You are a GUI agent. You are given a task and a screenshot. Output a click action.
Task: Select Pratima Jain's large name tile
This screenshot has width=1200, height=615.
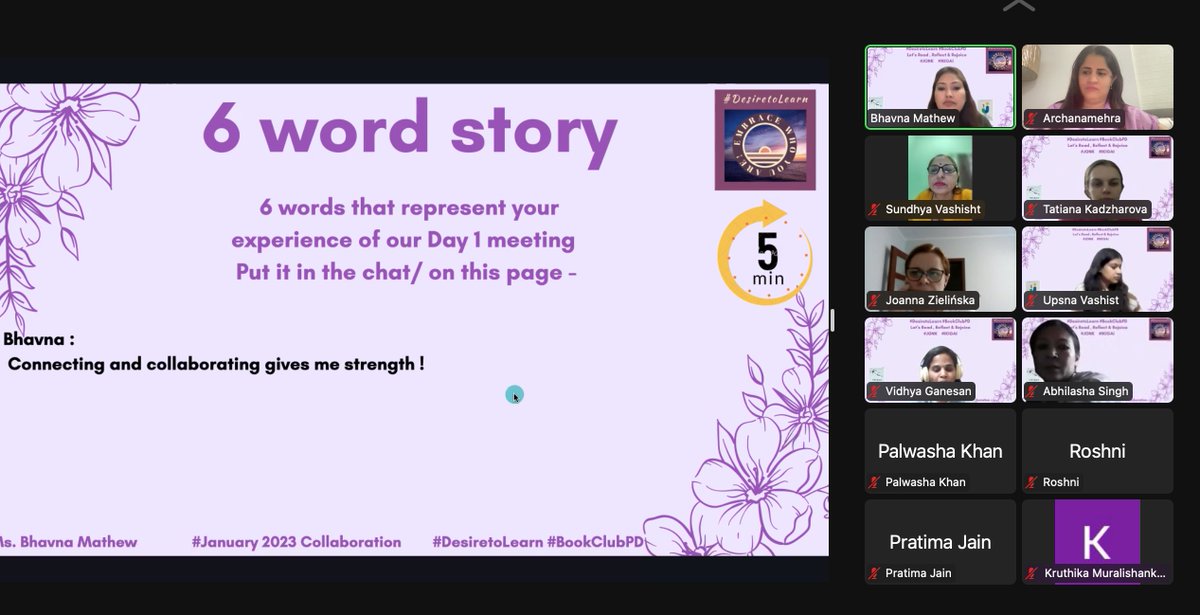(940, 541)
